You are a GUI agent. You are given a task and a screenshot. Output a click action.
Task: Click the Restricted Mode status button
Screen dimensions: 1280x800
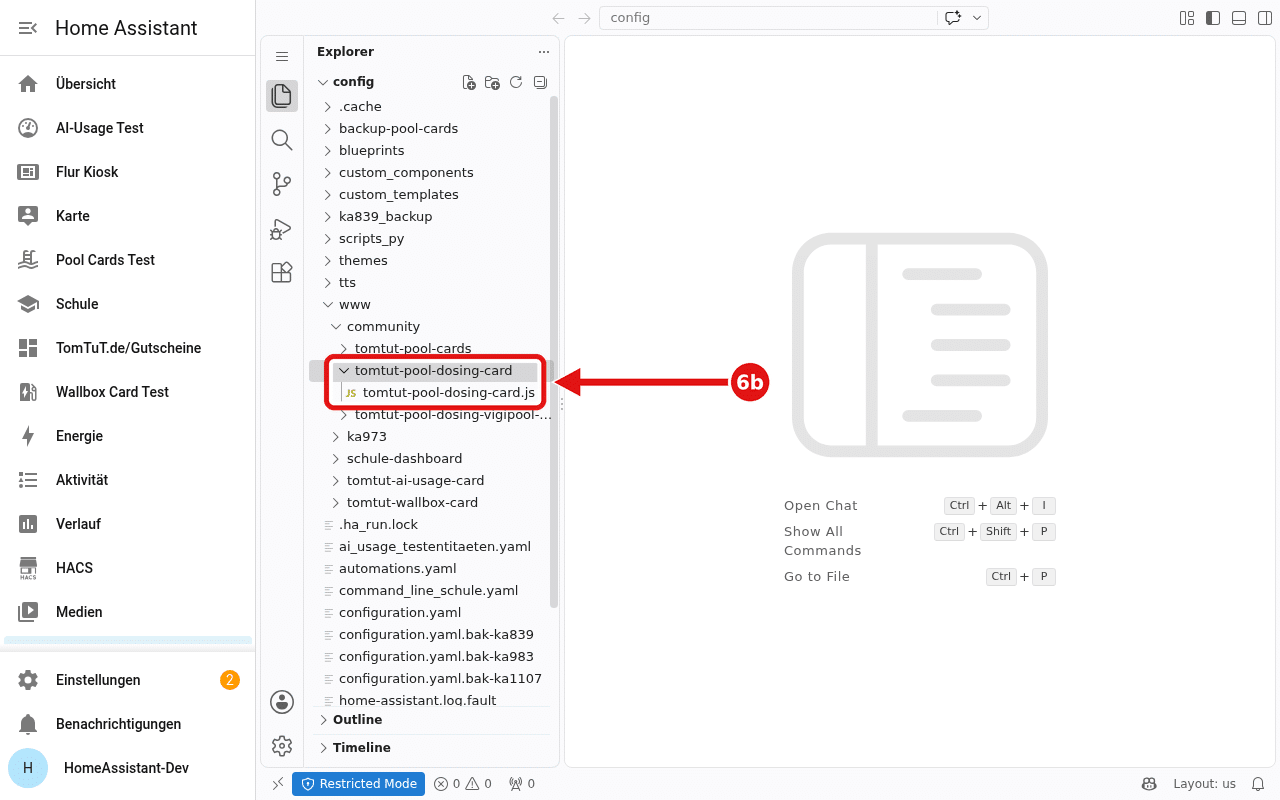[x=359, y=784]
